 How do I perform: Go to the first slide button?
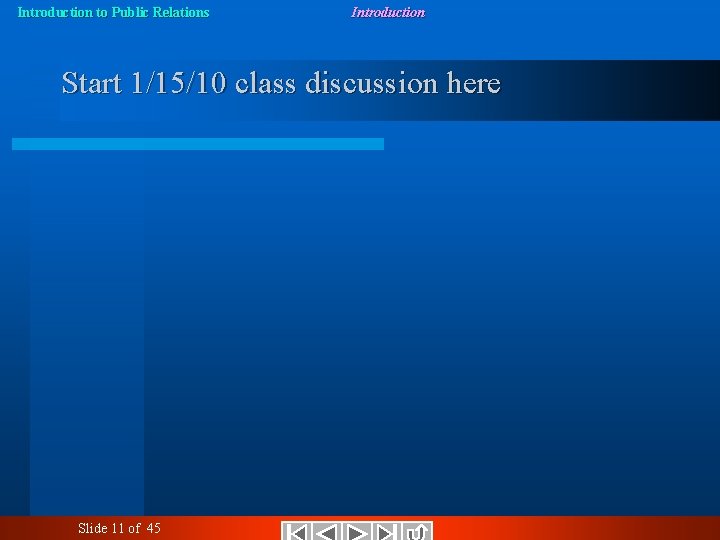[x=296, y=531]
